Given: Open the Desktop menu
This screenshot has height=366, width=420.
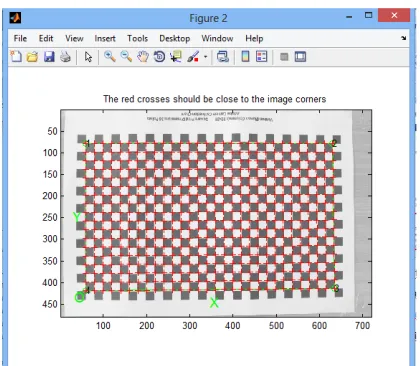Looking at the screenshot, I should click(x=174, y=38).
